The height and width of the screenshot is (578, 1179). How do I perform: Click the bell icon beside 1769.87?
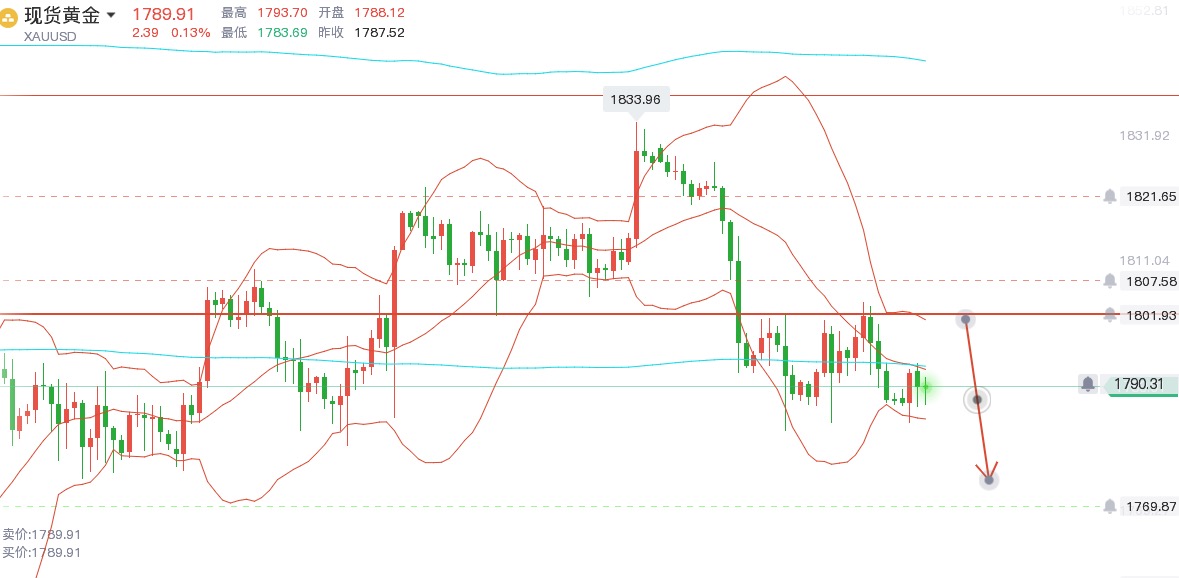1110,507
